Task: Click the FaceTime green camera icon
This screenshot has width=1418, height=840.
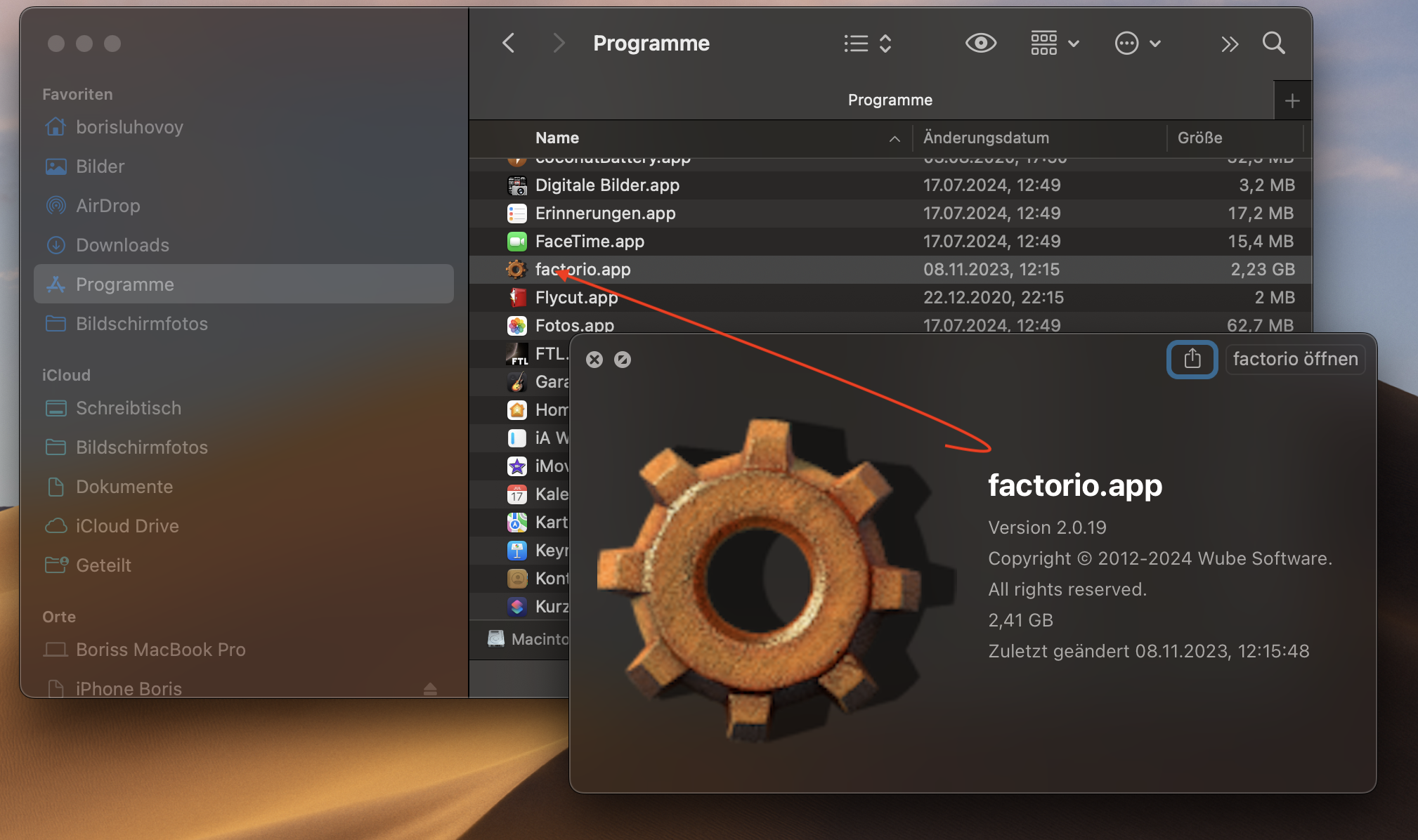Action: coord(517,242)
